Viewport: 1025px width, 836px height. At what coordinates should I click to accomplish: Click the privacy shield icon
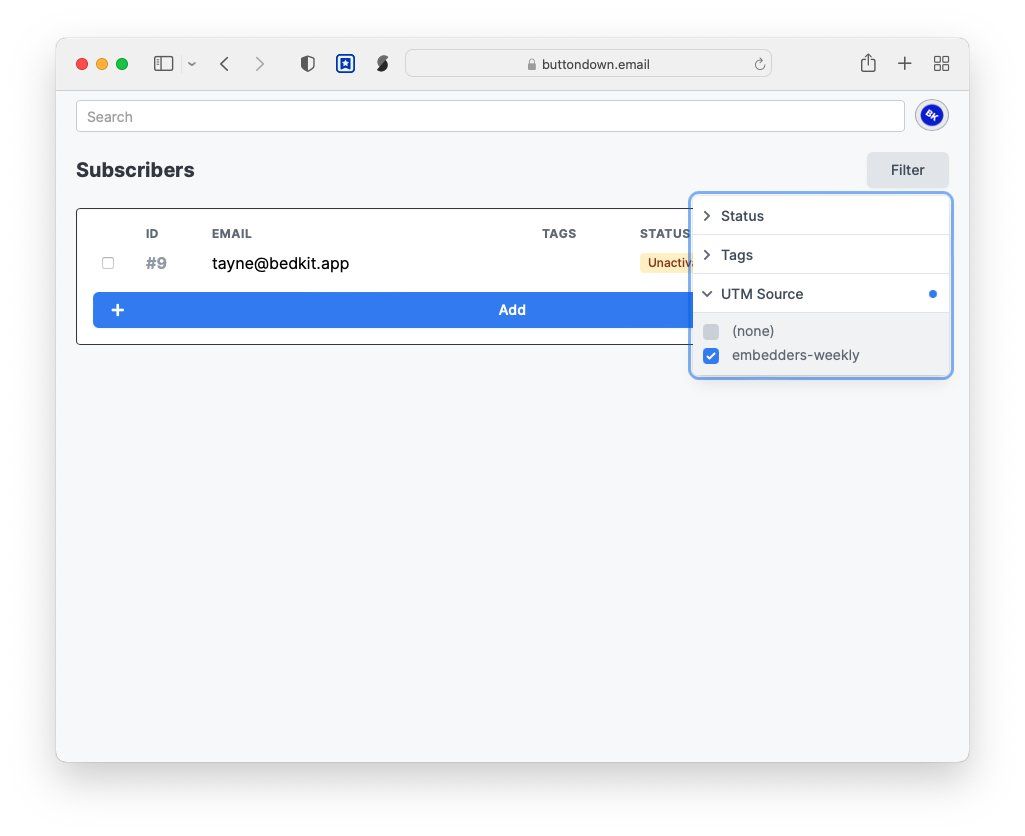(308, 64)
